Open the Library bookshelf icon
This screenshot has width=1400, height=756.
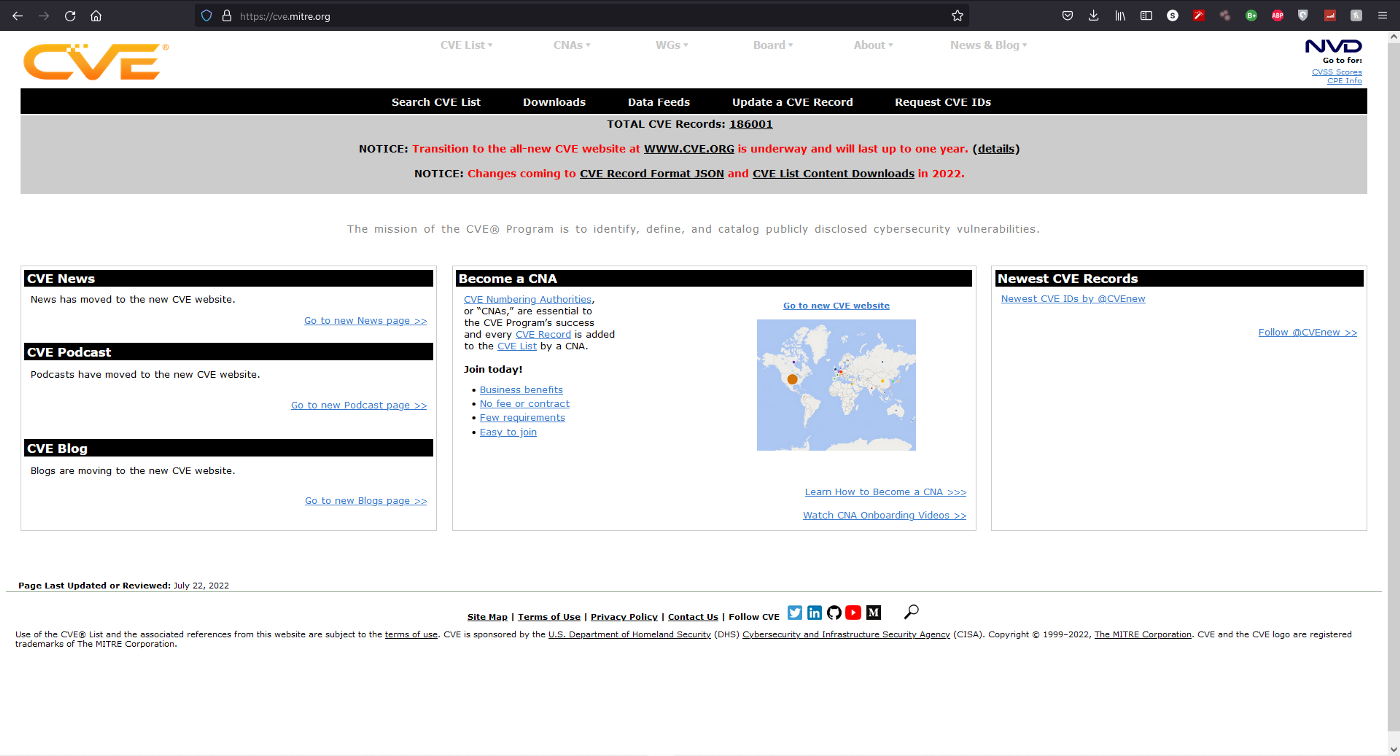click(1120, 16)
